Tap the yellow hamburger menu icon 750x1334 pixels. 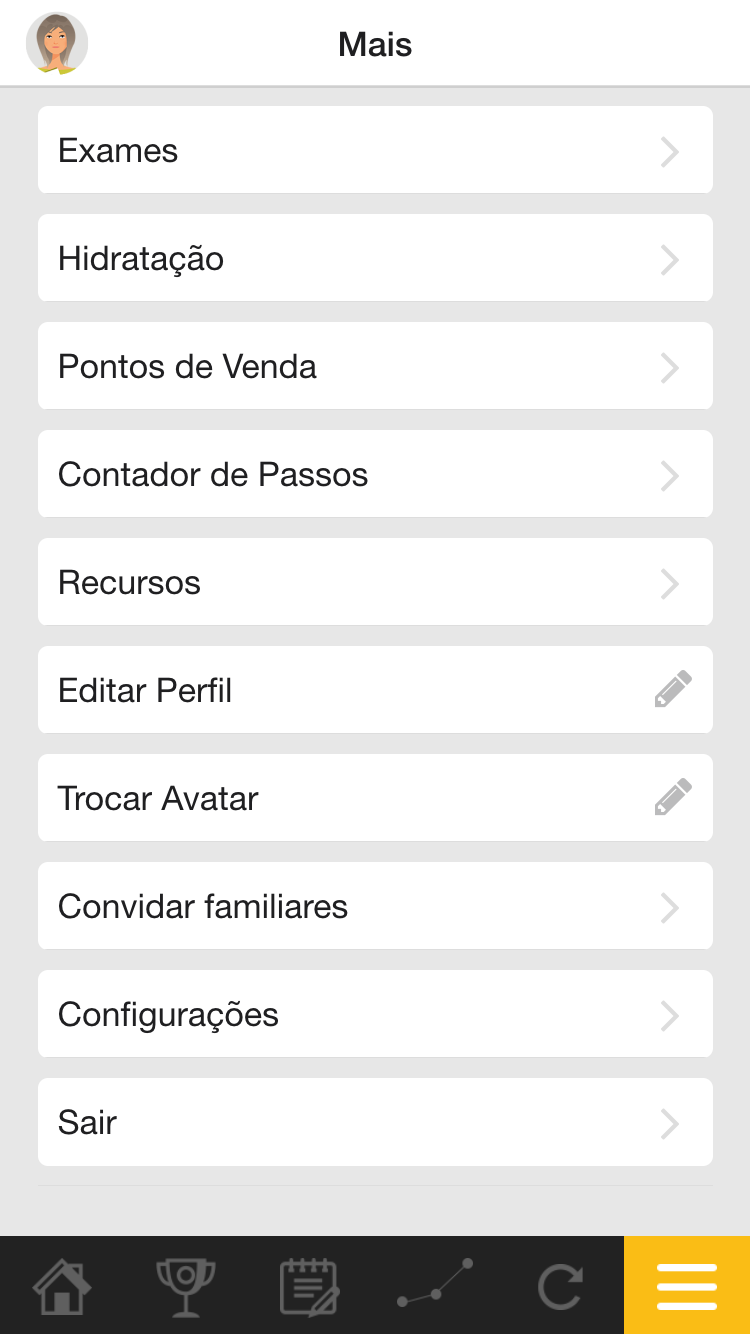pos(687,1285)
